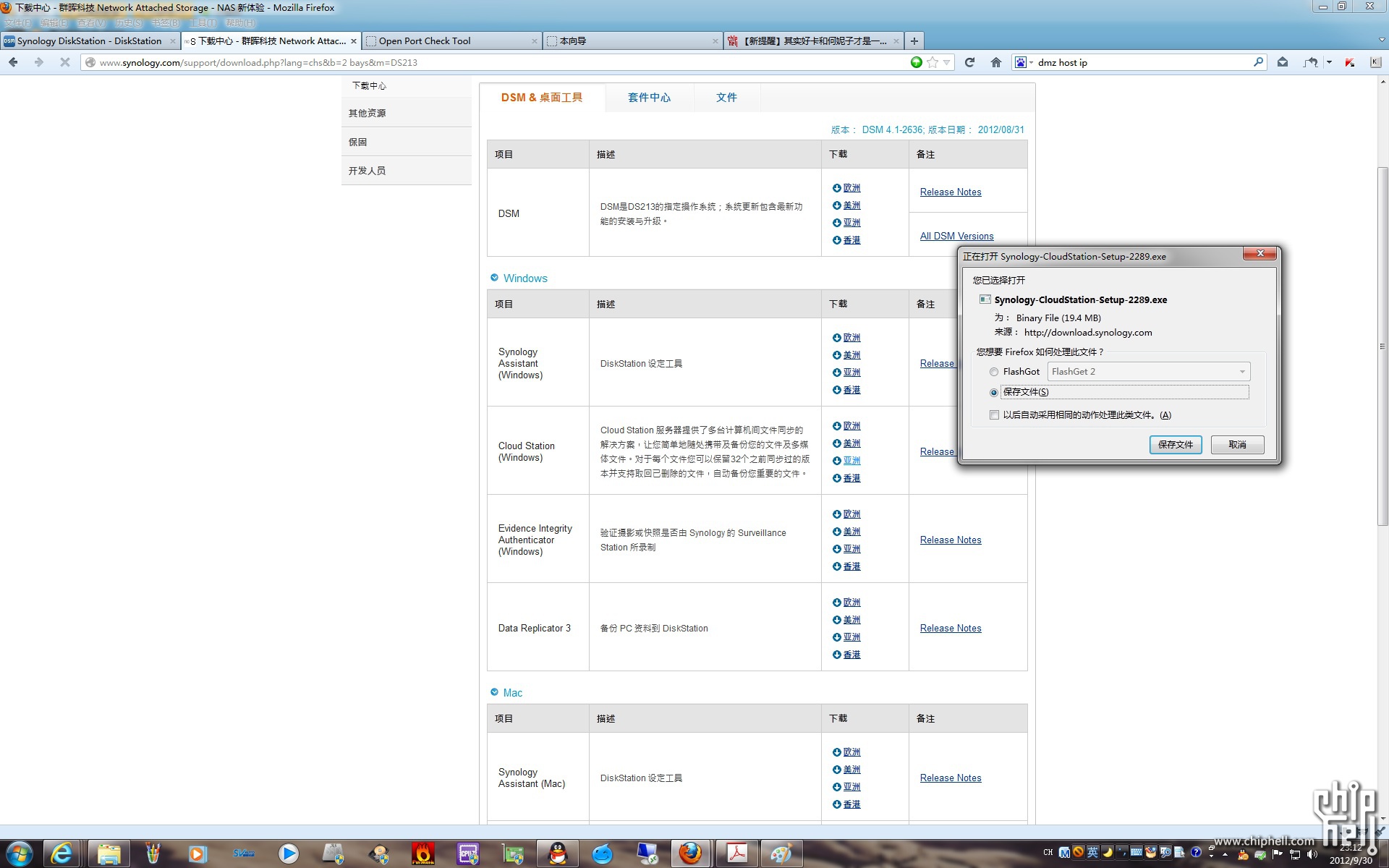Switch to Open Port Check Tool tab
The image size is (1389, 868).
coord(451,41)
